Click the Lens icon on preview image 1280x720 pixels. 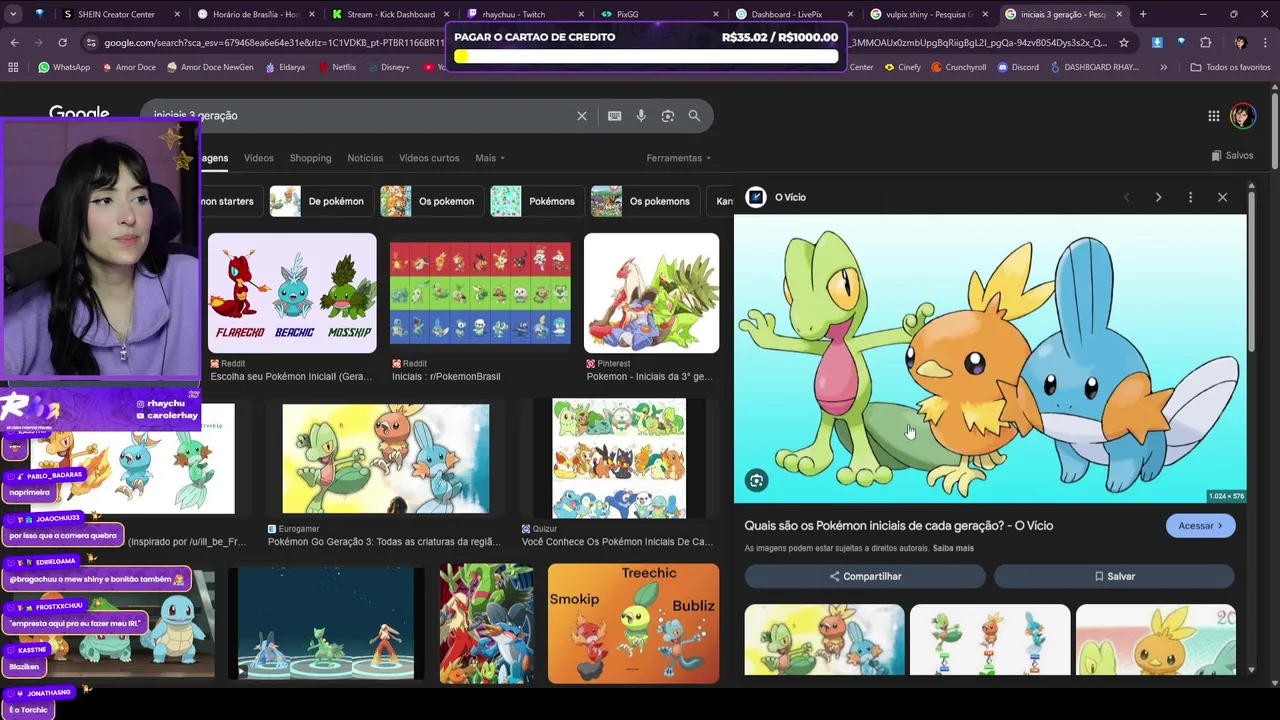click(757, 481)
